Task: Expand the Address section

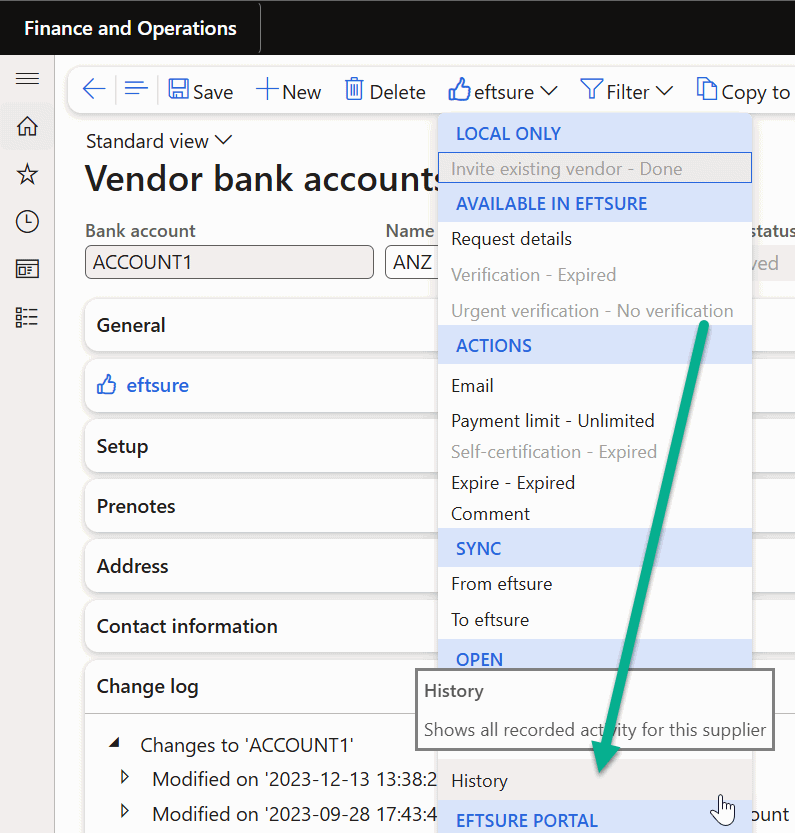Action: coord(260,566)
